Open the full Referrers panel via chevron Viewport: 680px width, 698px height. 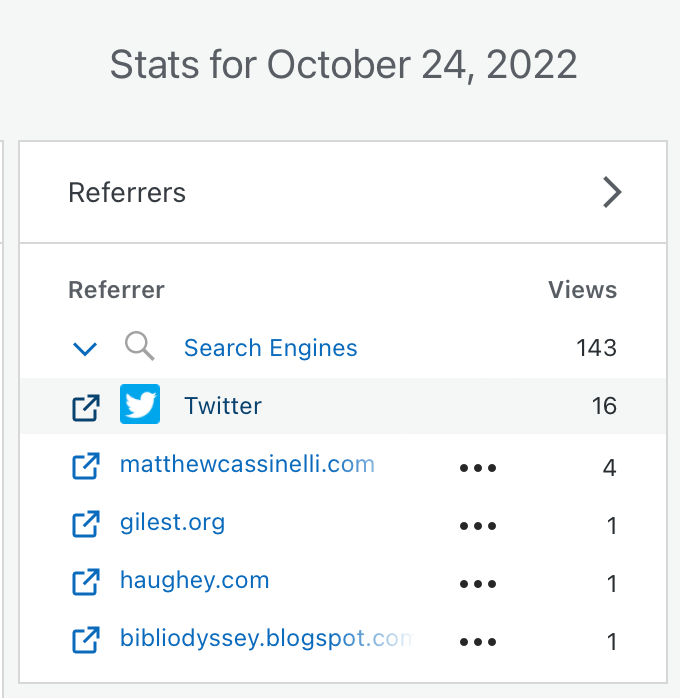(612, 192)
